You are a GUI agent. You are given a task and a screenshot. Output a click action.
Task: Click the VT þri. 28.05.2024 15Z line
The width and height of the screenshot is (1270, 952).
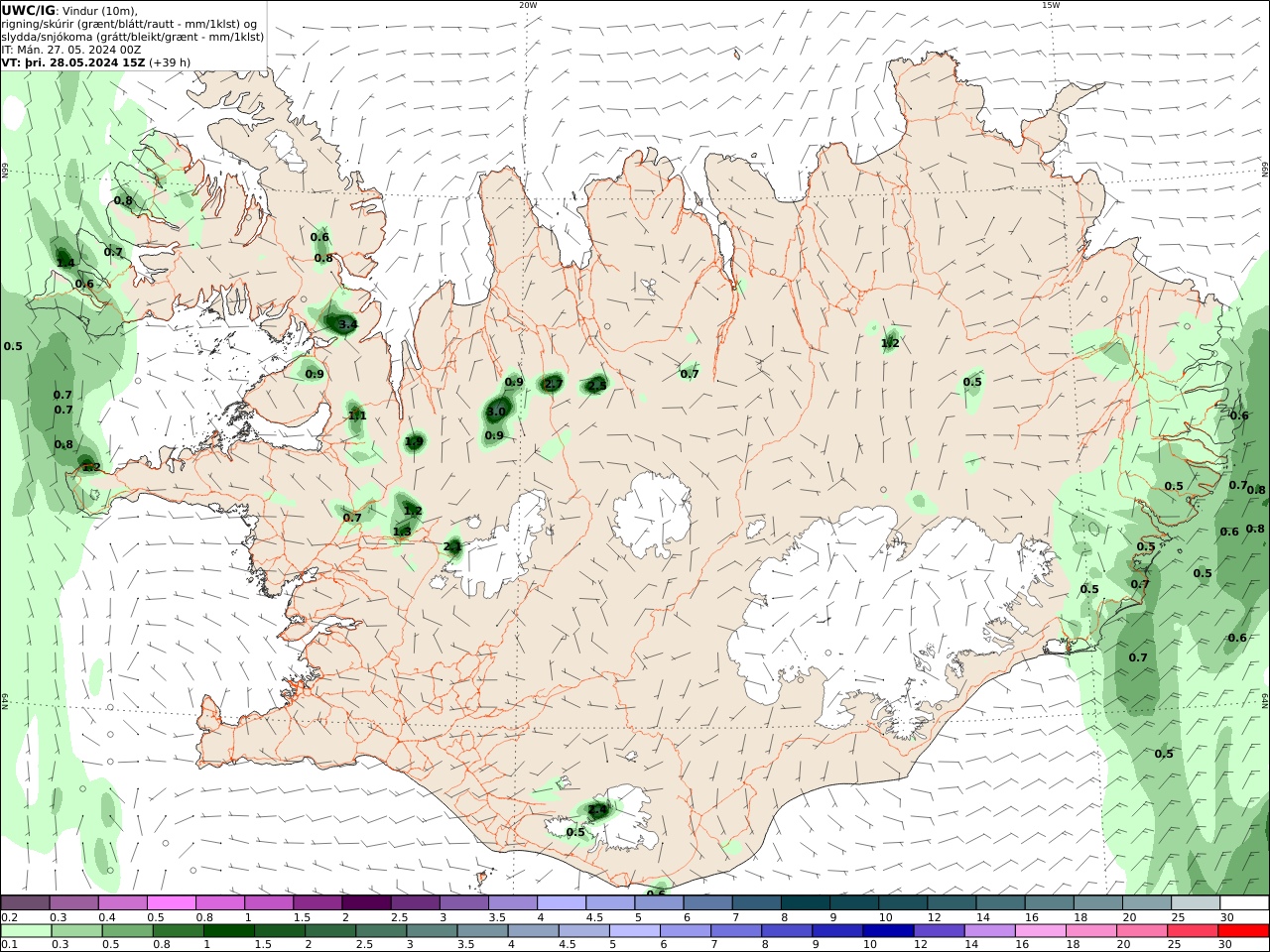click(x=96, y=61)
